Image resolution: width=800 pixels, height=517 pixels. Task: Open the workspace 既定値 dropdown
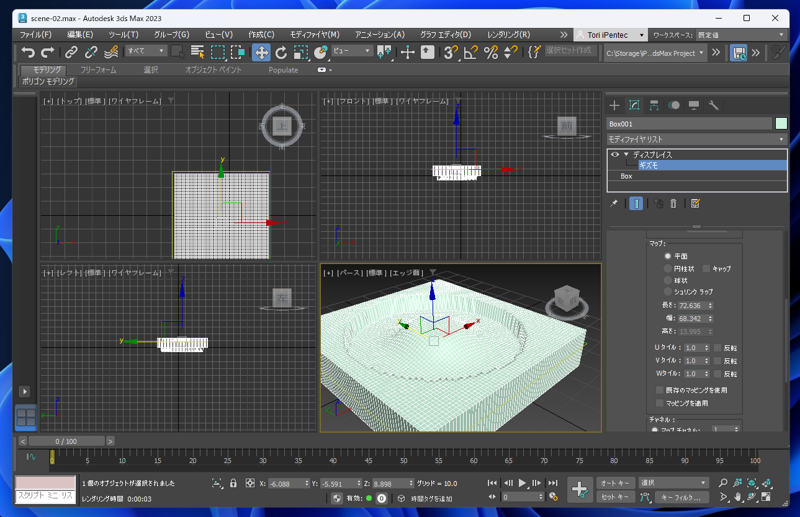741,35
